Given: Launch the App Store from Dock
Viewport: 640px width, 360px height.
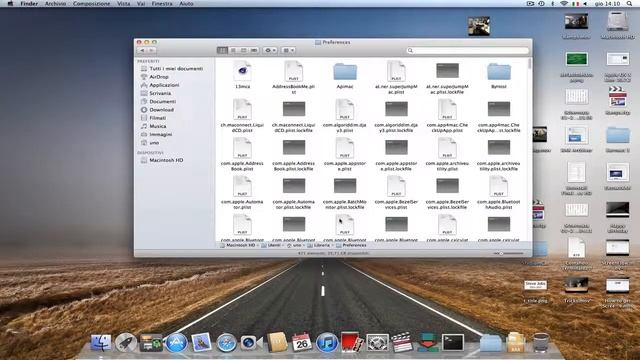Looking at the screenshot, I should [176, 342].
